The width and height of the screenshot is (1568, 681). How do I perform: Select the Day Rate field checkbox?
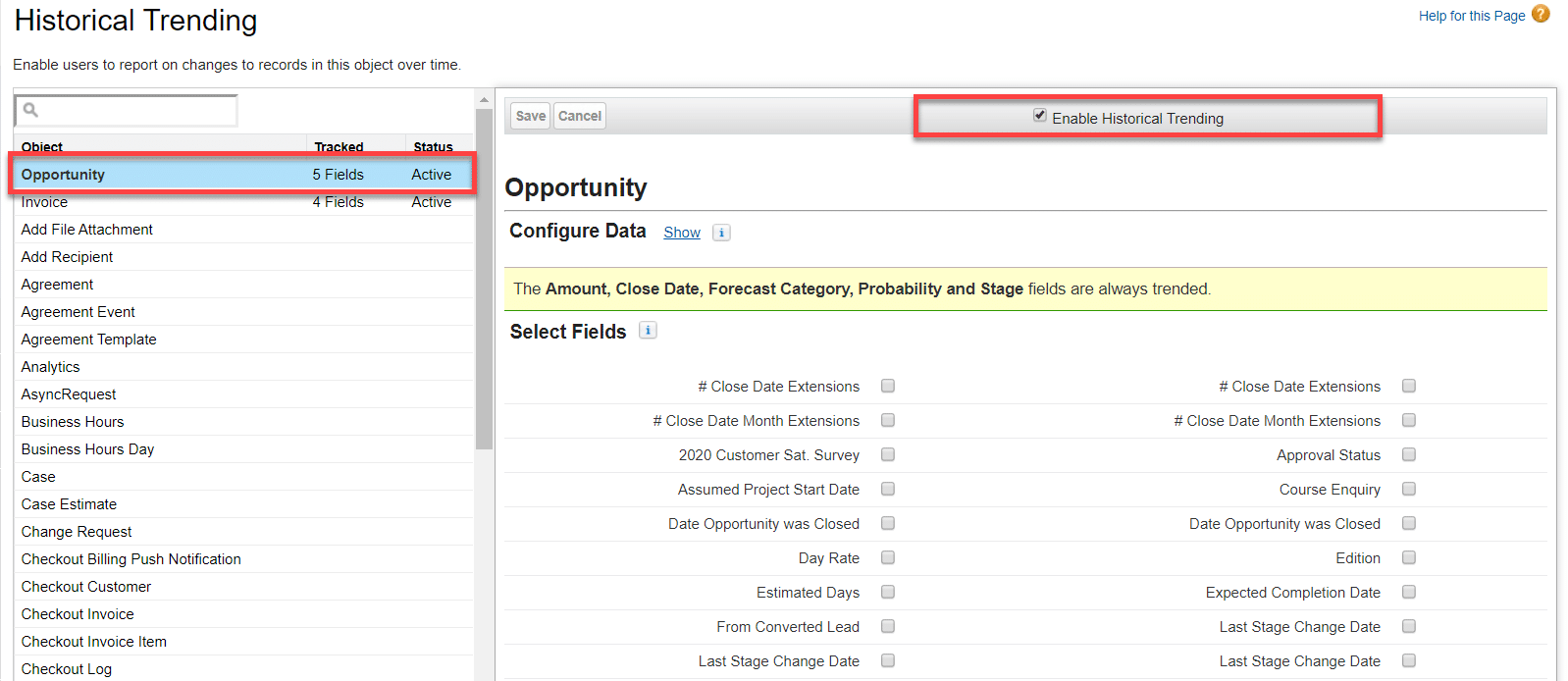click(x=888, y=557)
